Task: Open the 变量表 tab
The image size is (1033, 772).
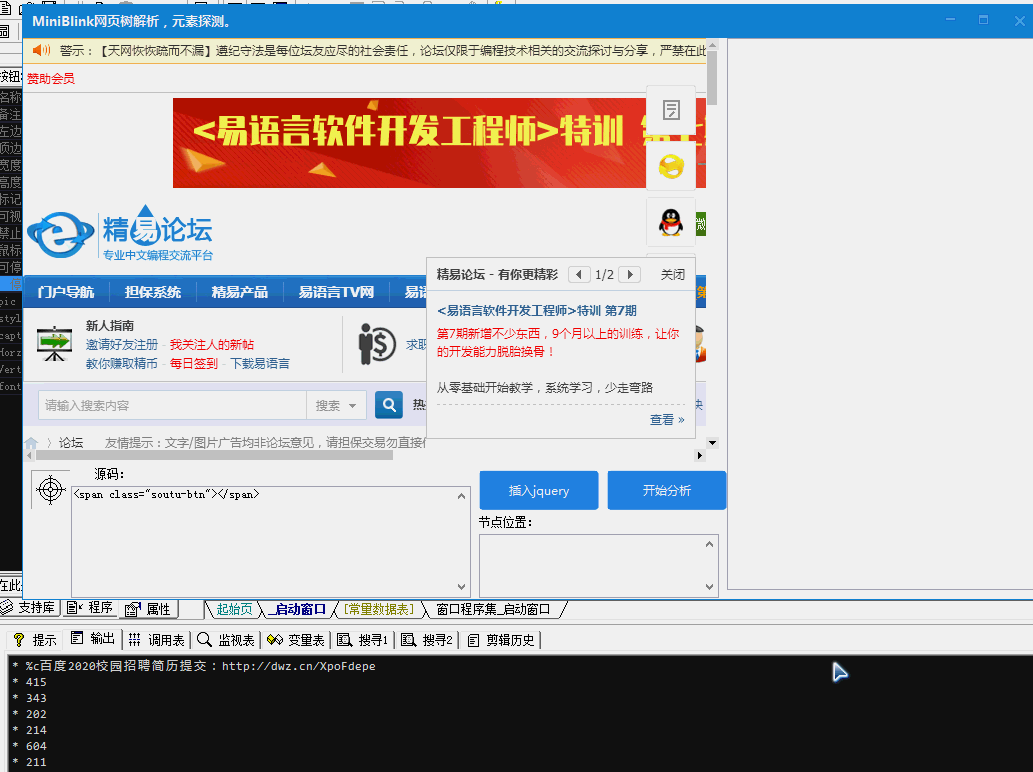Action: coord(296,640)
